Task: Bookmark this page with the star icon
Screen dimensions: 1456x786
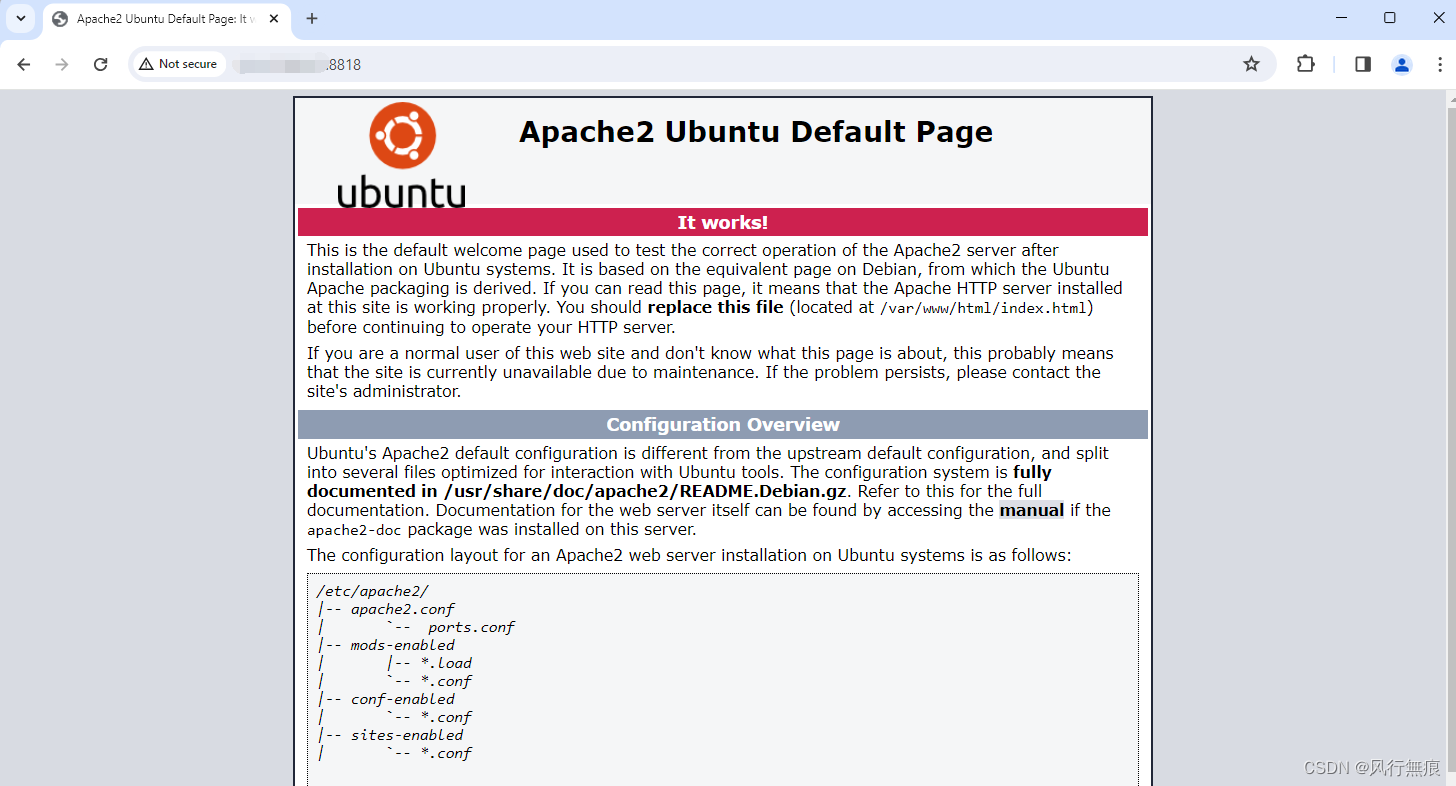Action: click(1251, 63)
